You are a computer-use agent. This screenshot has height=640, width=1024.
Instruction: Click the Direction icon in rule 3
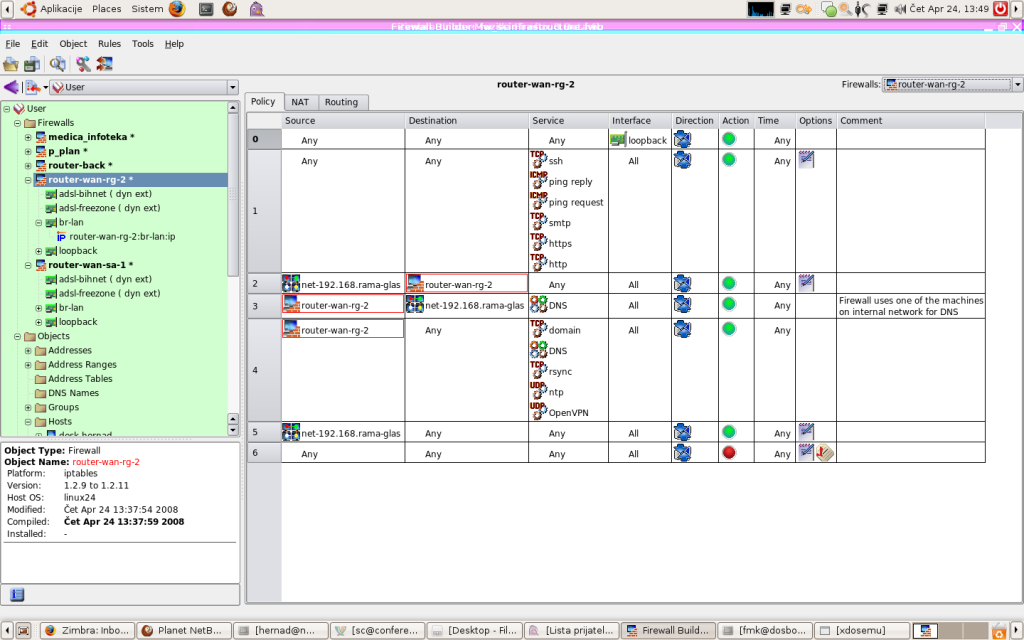[682, 304]
